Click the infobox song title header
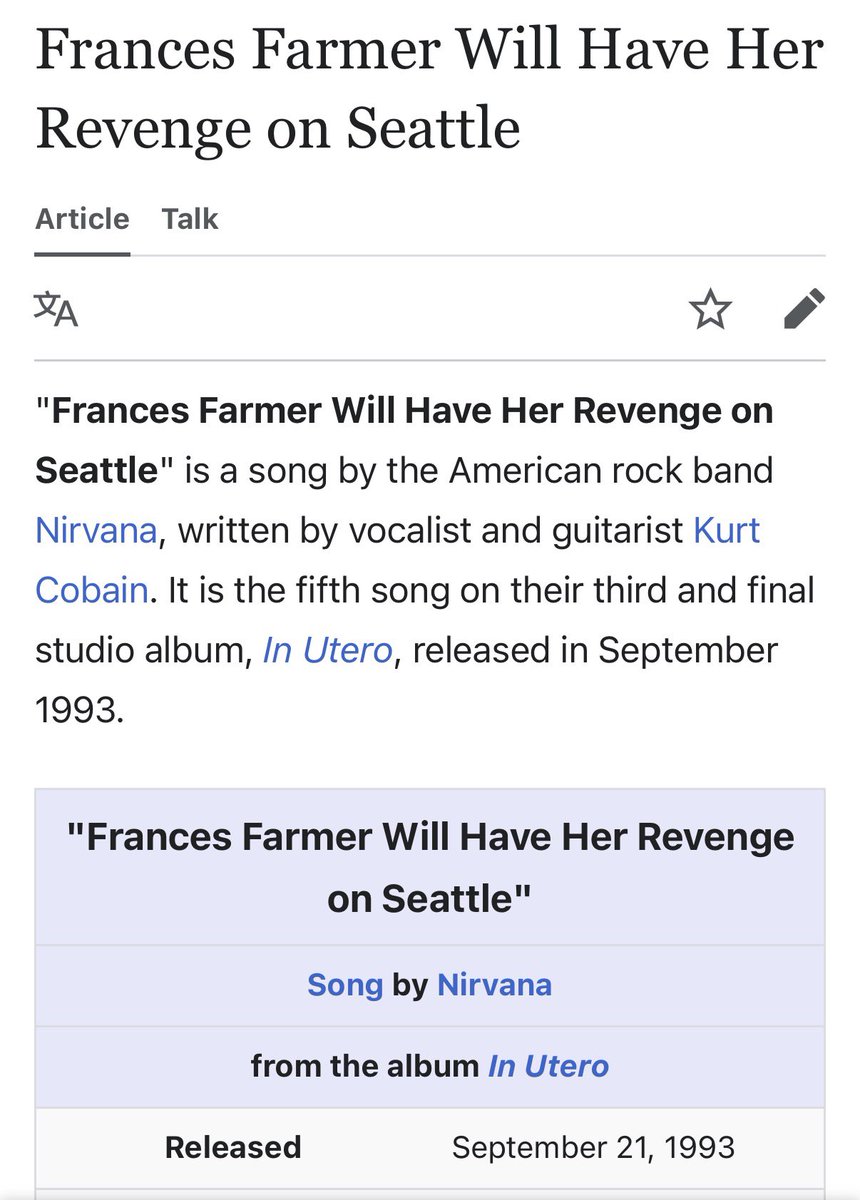Screen dimensions: 860x1200 coord(430,867)
